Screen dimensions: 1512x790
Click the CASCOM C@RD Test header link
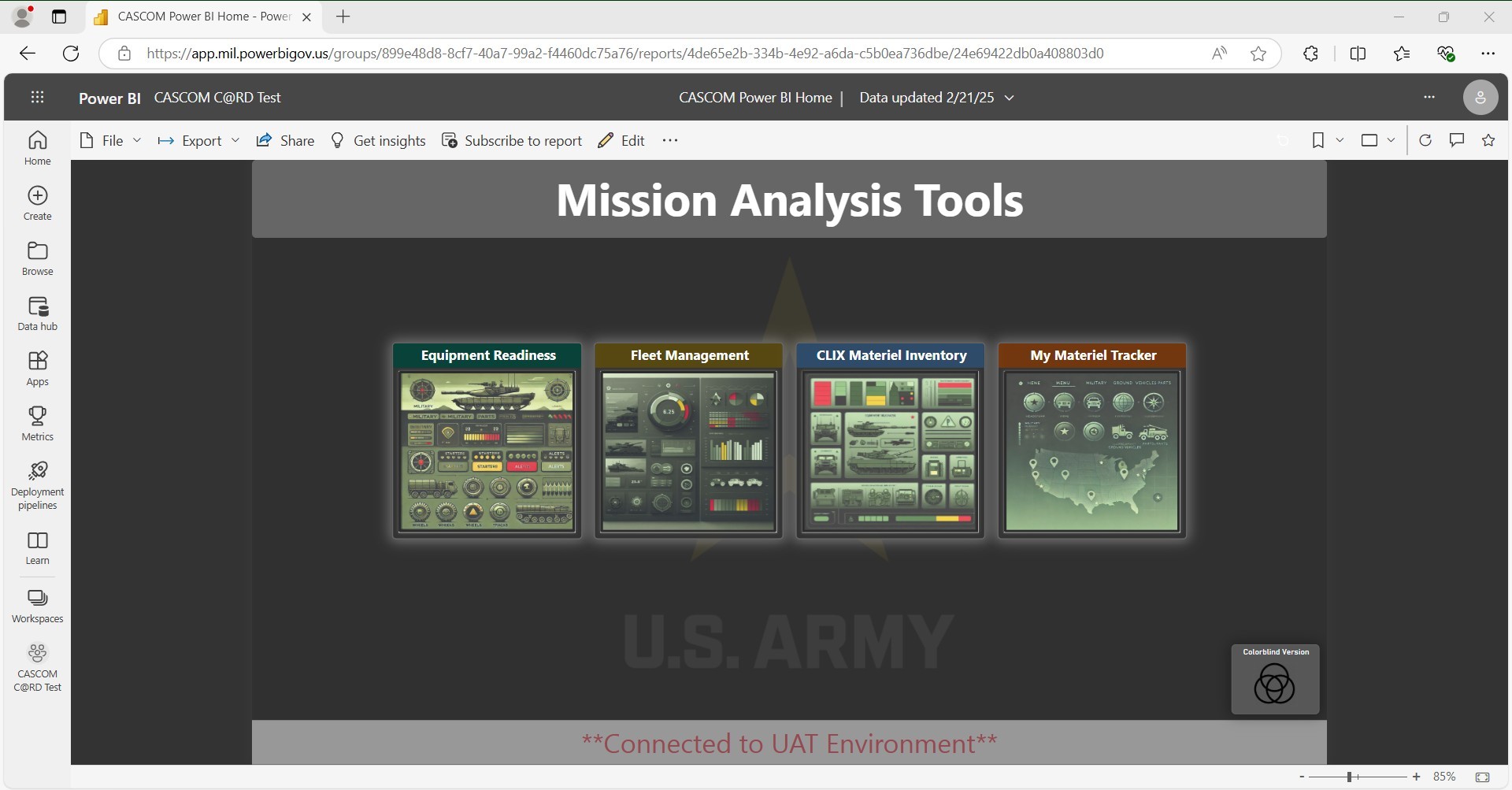217,97
